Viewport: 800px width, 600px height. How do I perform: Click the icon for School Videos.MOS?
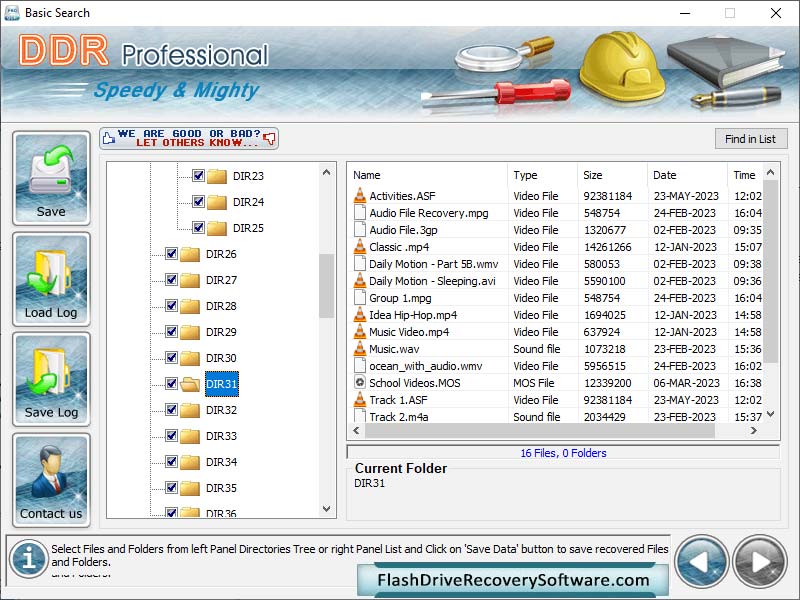coord(360,382)
